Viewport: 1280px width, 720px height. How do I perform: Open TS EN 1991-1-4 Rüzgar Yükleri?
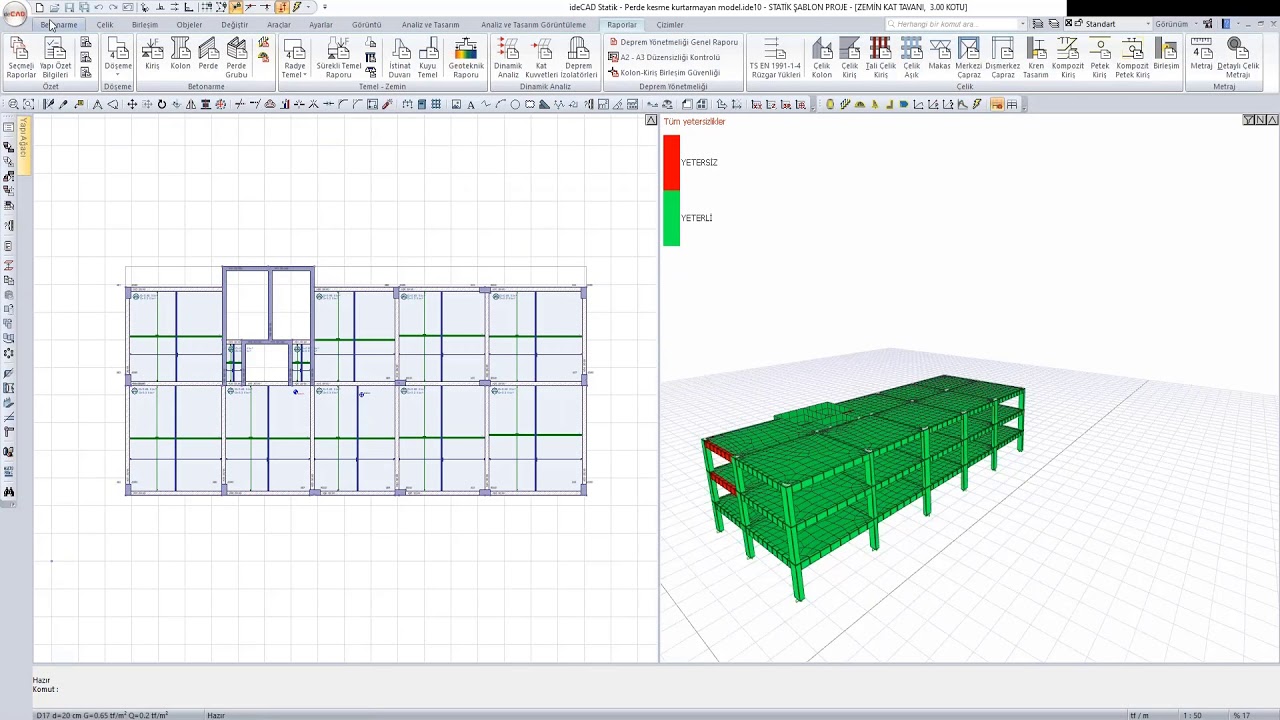click(x=775, y=57)
